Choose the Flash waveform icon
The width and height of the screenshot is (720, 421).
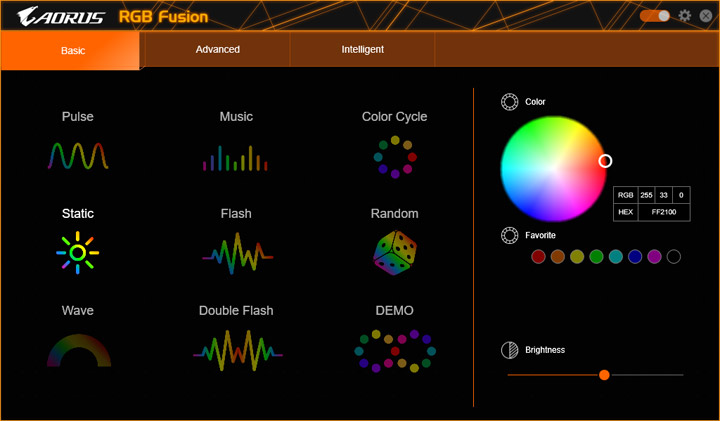coord(237,253)
